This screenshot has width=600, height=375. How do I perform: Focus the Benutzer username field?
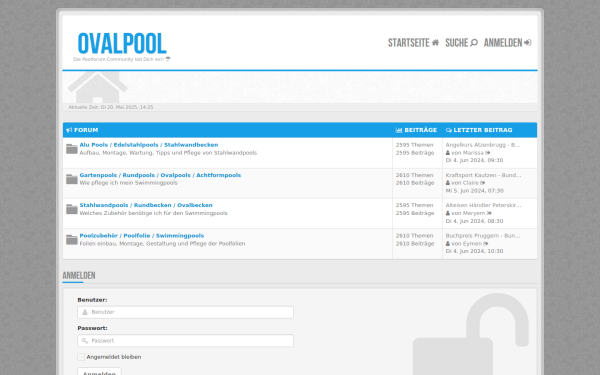[x=185, y=312]
